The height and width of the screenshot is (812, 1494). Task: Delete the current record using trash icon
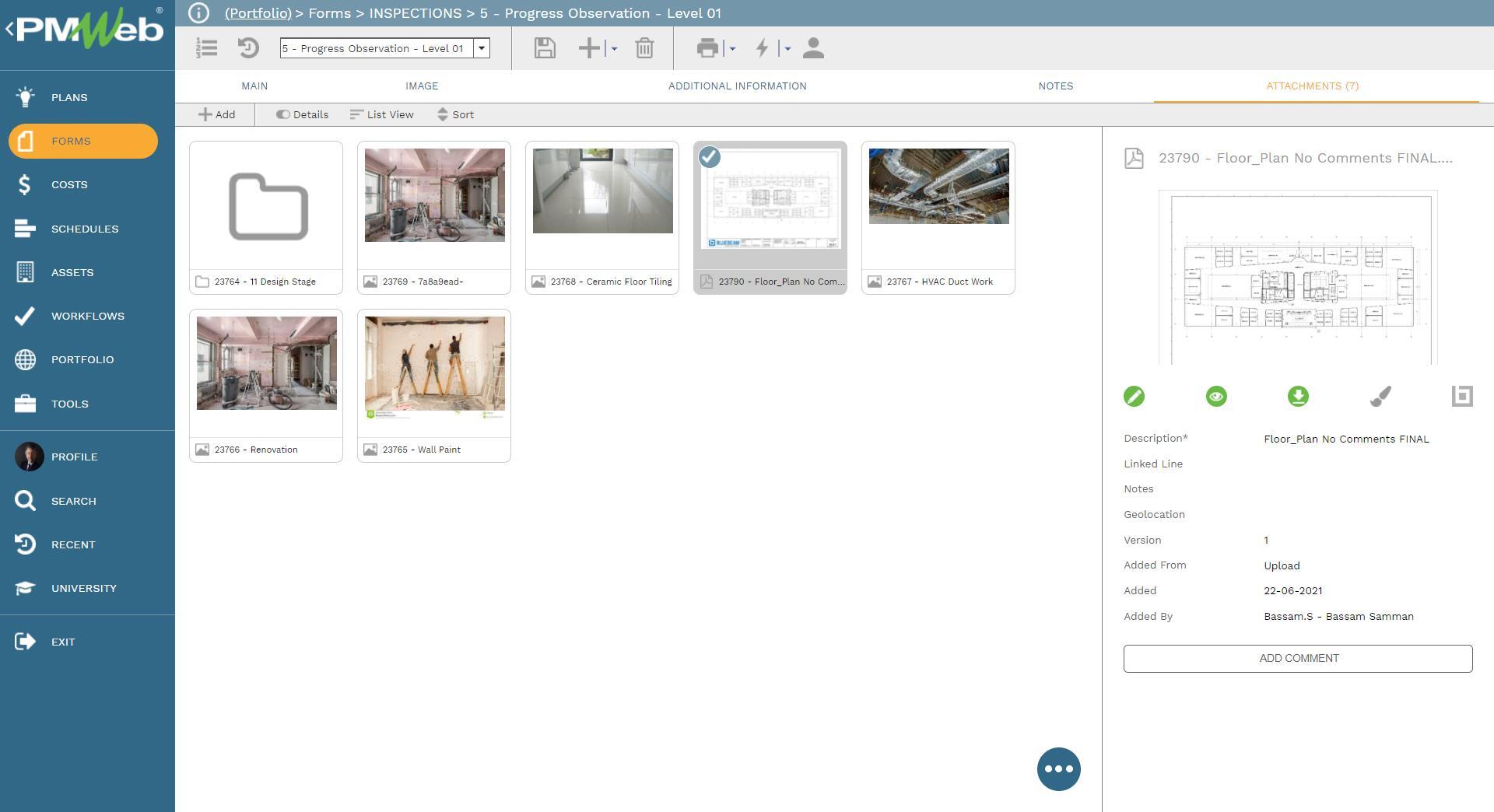644,47
